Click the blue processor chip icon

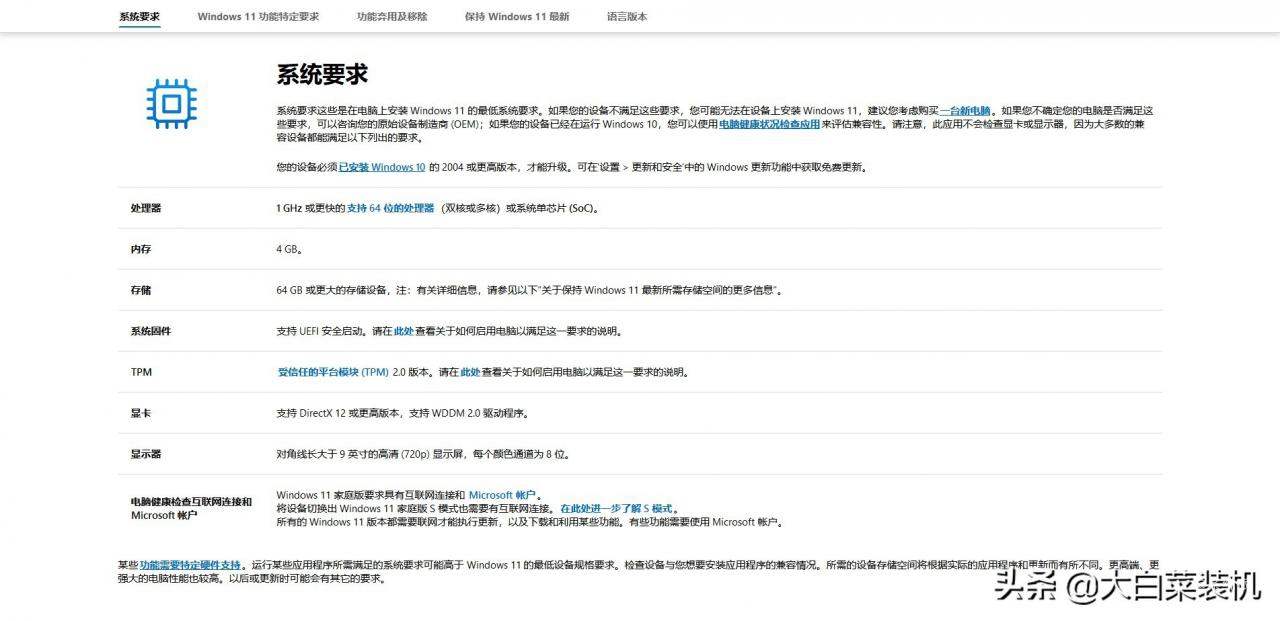pos(171,104)
